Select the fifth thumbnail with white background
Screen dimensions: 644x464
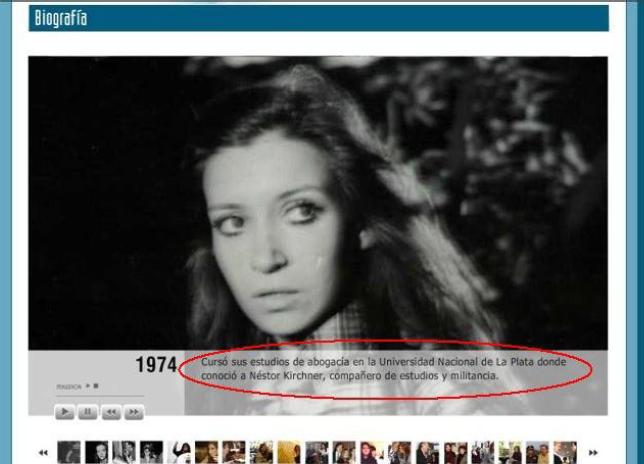click(x=179, y=452)
